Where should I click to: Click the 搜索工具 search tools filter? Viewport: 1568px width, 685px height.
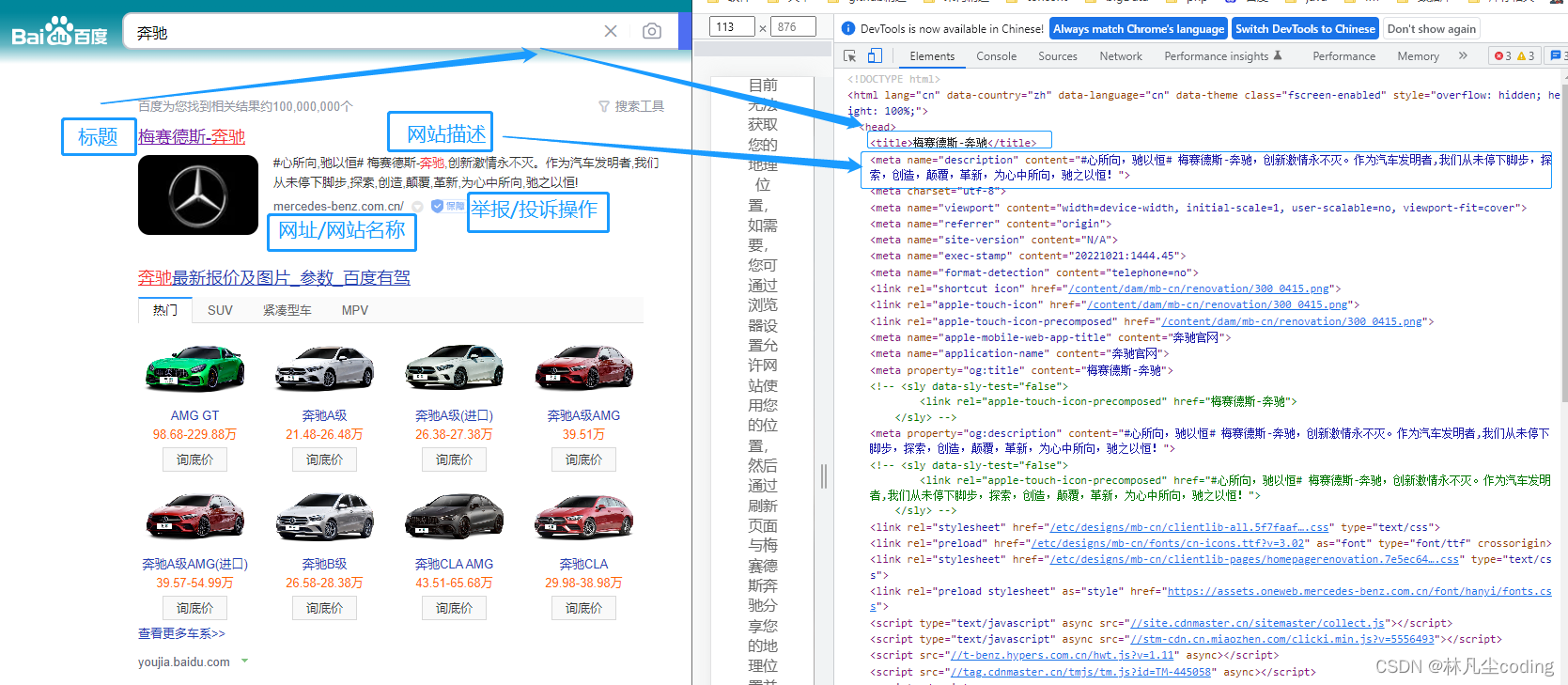[x=631, y=106]
